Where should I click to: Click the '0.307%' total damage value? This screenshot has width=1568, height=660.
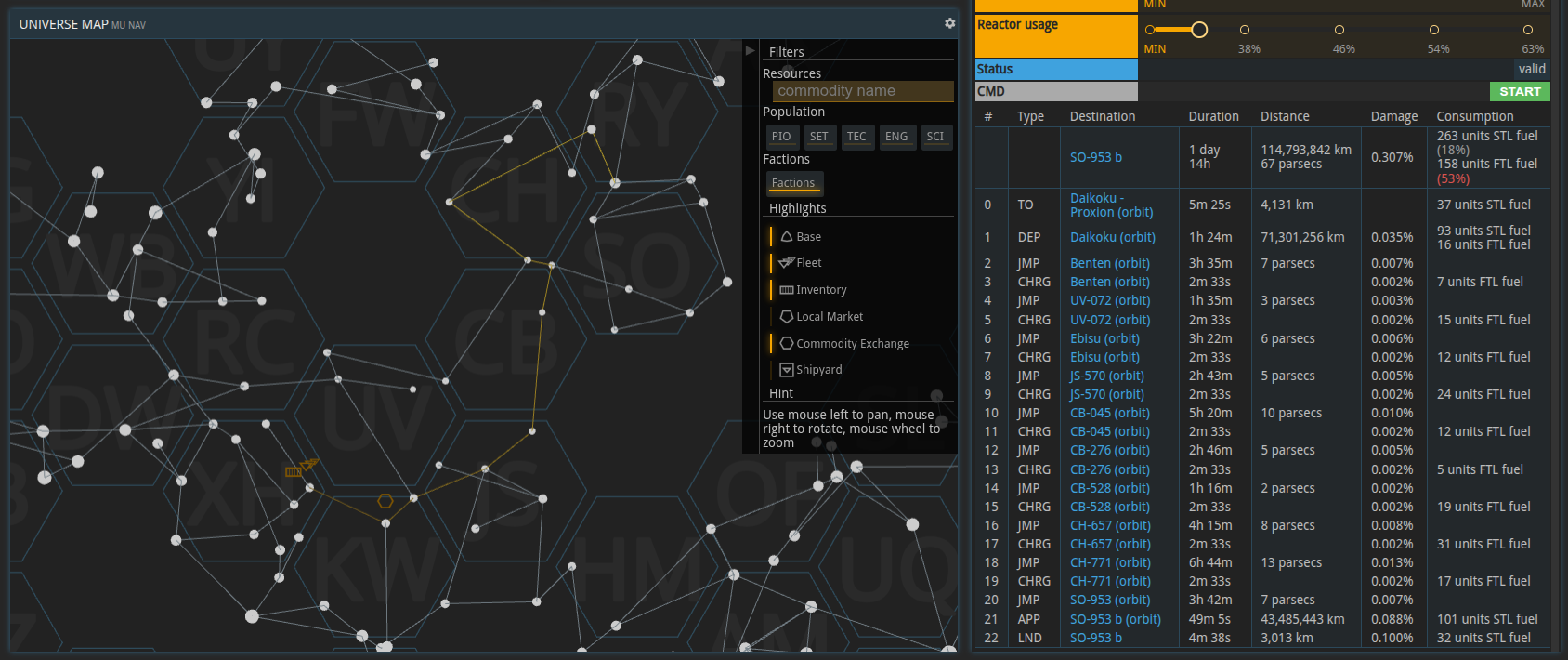(1392, 157)
